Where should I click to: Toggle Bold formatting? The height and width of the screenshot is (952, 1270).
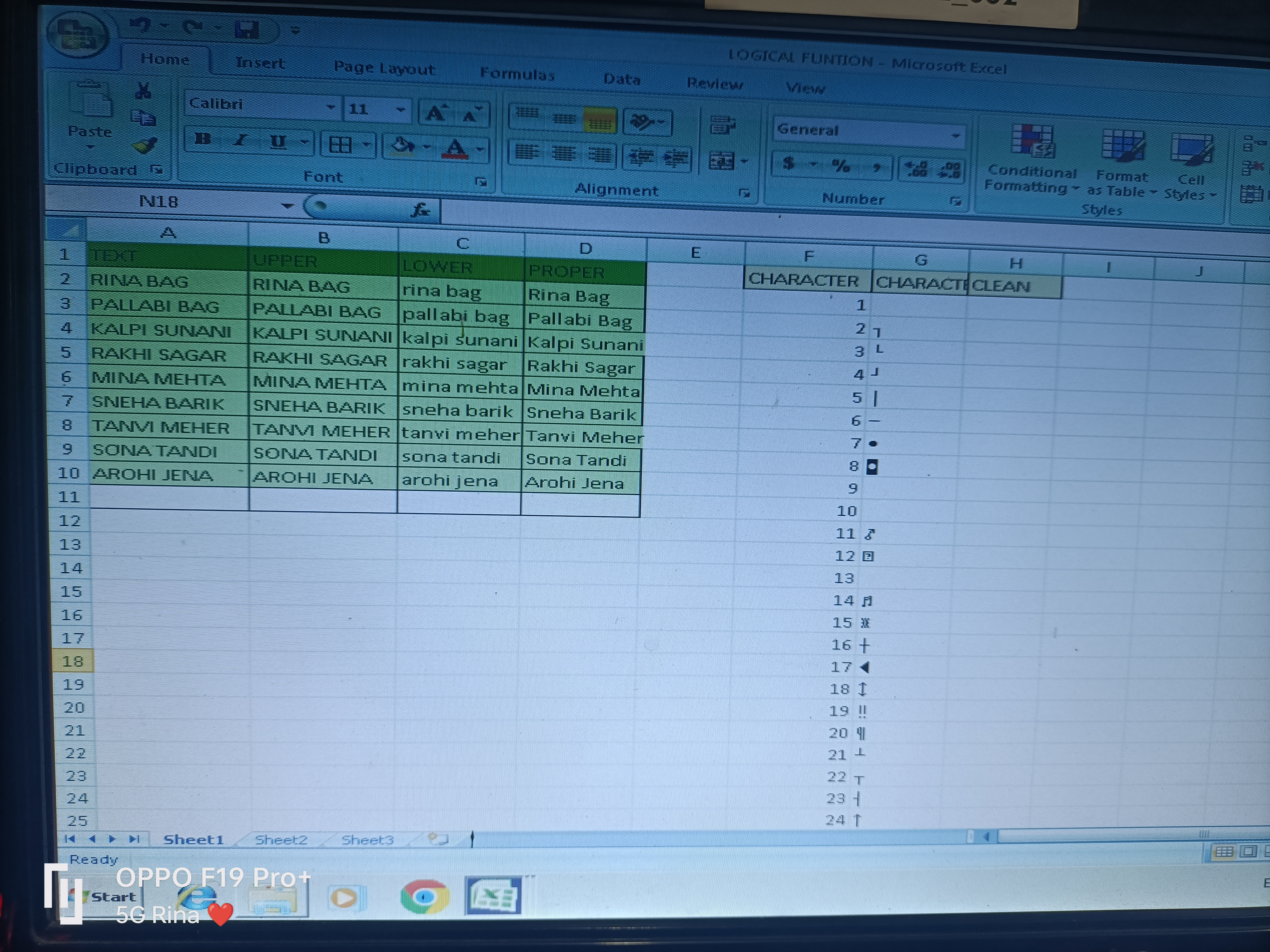pyautogui.click(x=203, y=139)
